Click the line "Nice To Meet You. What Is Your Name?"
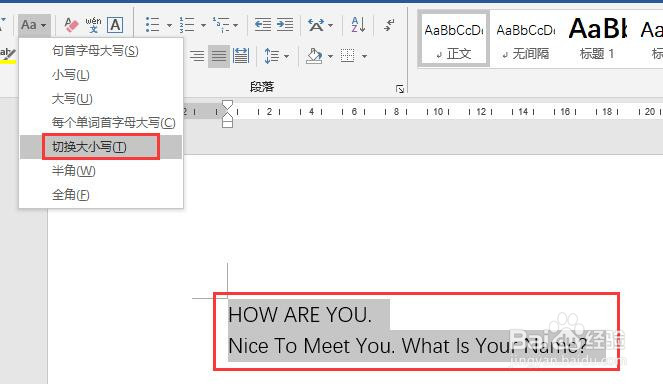 [x=408, y=346]
